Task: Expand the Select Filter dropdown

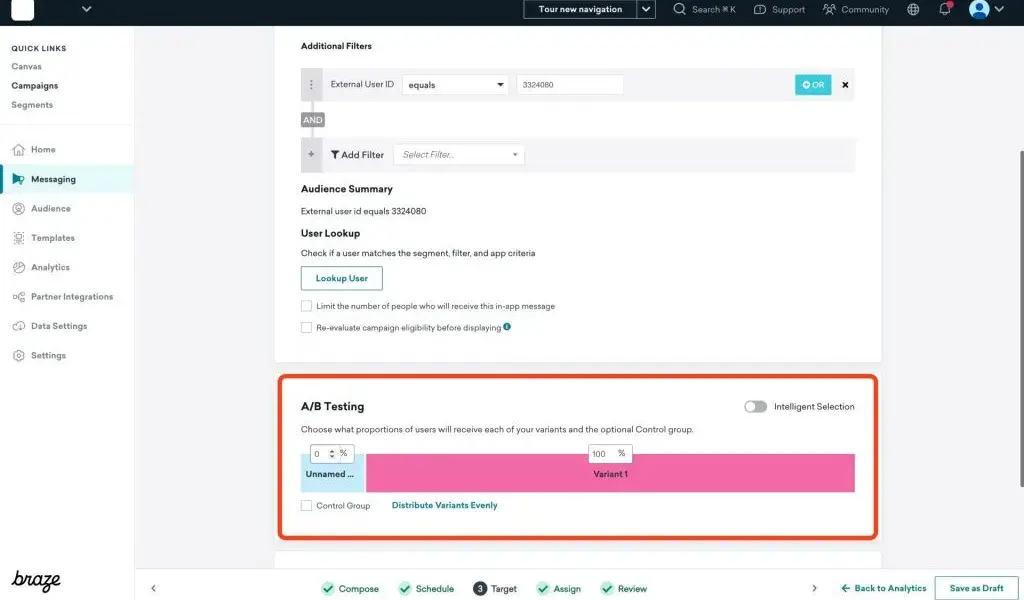Action: click(x=459, y=155)
